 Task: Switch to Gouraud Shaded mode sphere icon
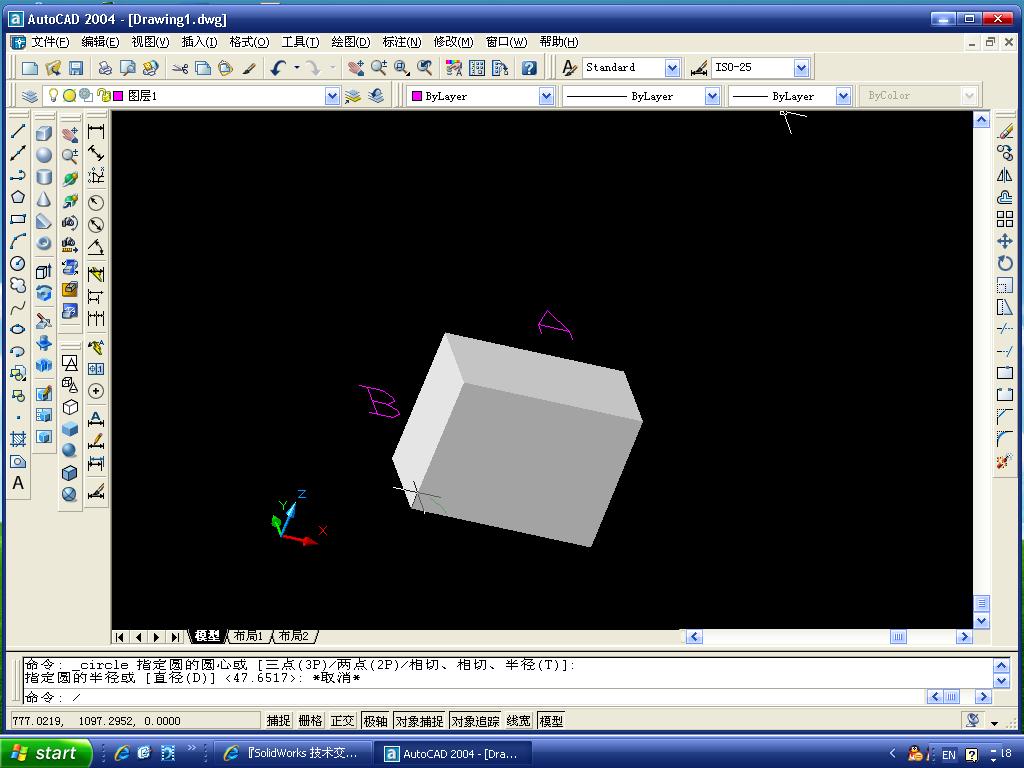click(x=70, y=451)
